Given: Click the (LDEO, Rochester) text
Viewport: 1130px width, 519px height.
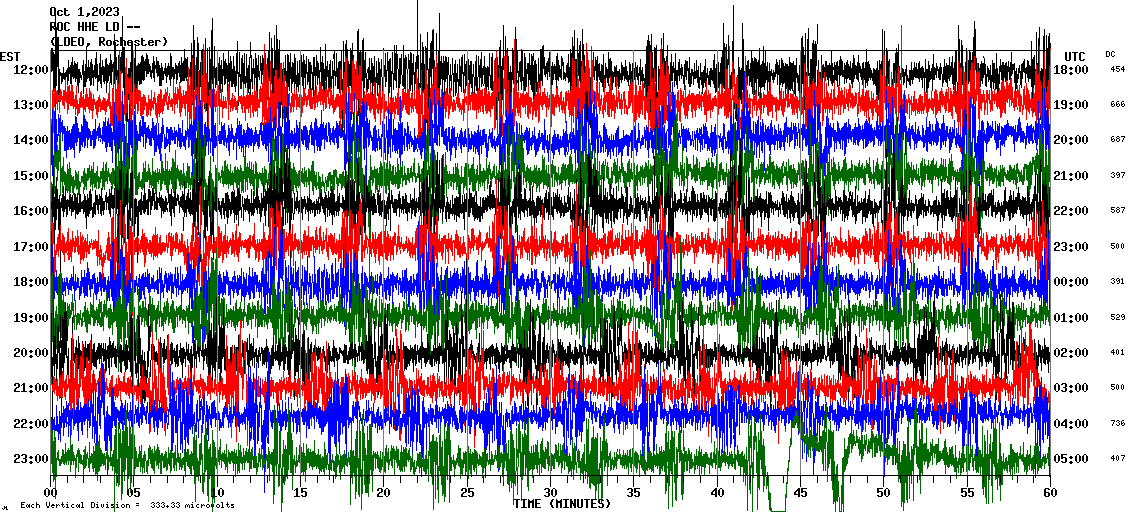Looking at the screenshot, I should (108, 42).
